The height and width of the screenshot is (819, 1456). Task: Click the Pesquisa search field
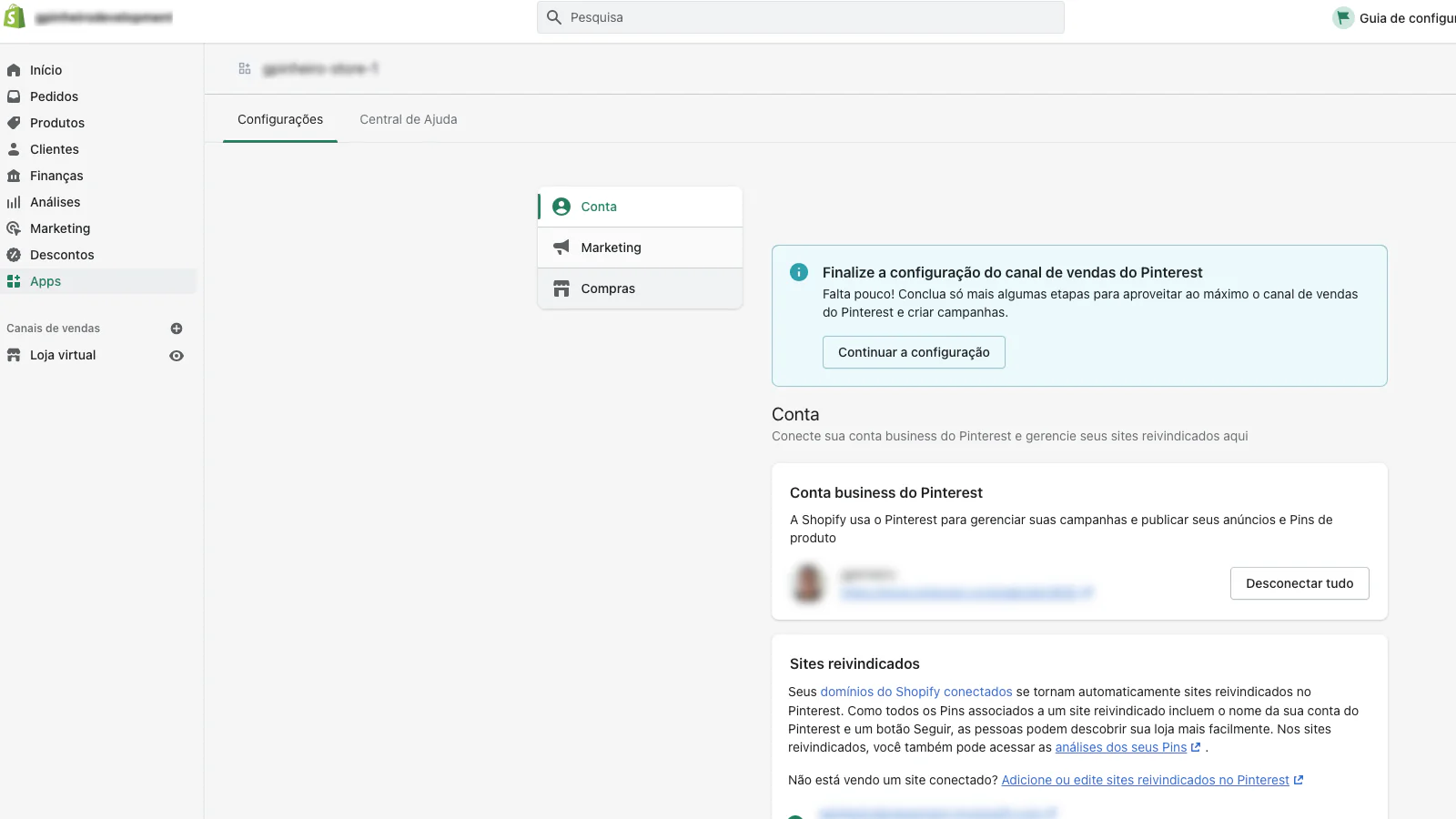(x=801, y=17)
